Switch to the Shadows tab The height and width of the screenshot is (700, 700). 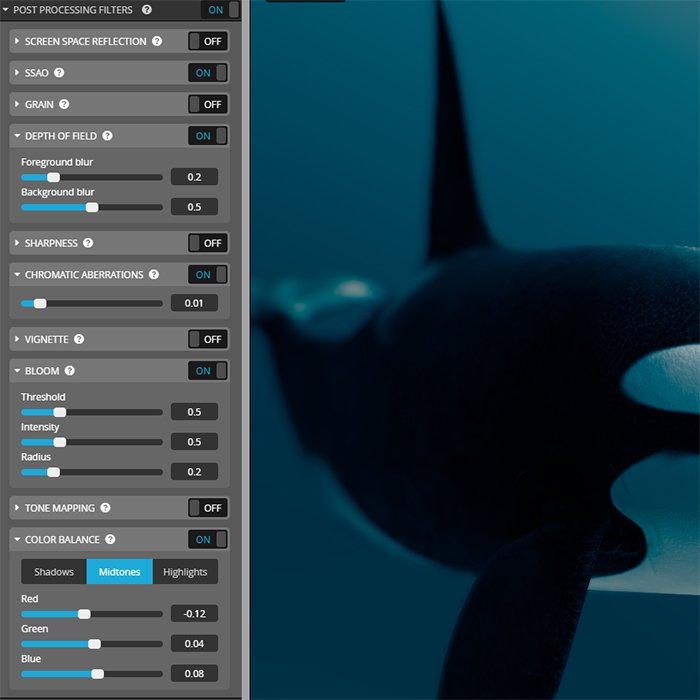pyautogui.click(x=54, y=572)
